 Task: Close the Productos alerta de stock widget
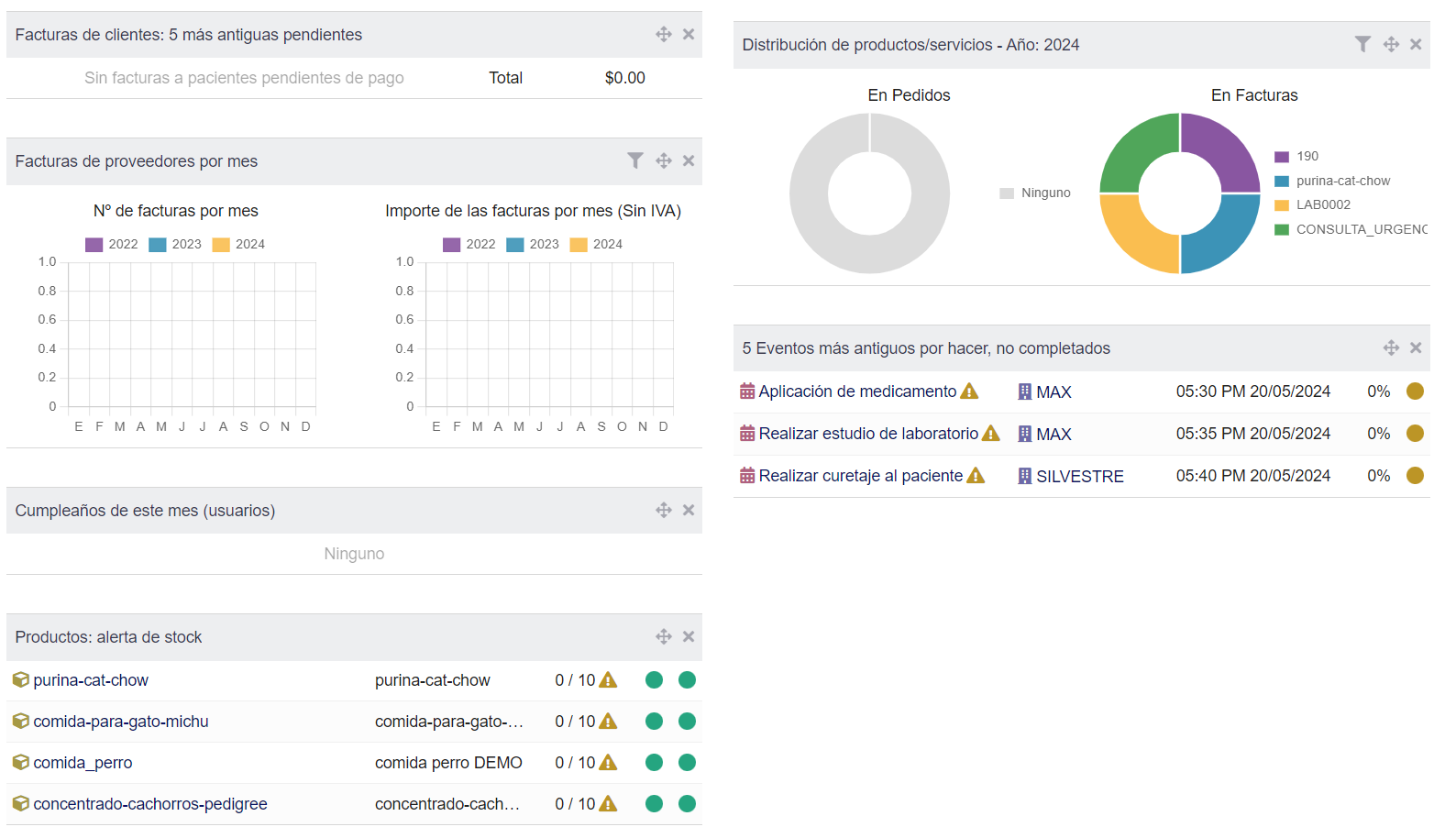point(689,636)
